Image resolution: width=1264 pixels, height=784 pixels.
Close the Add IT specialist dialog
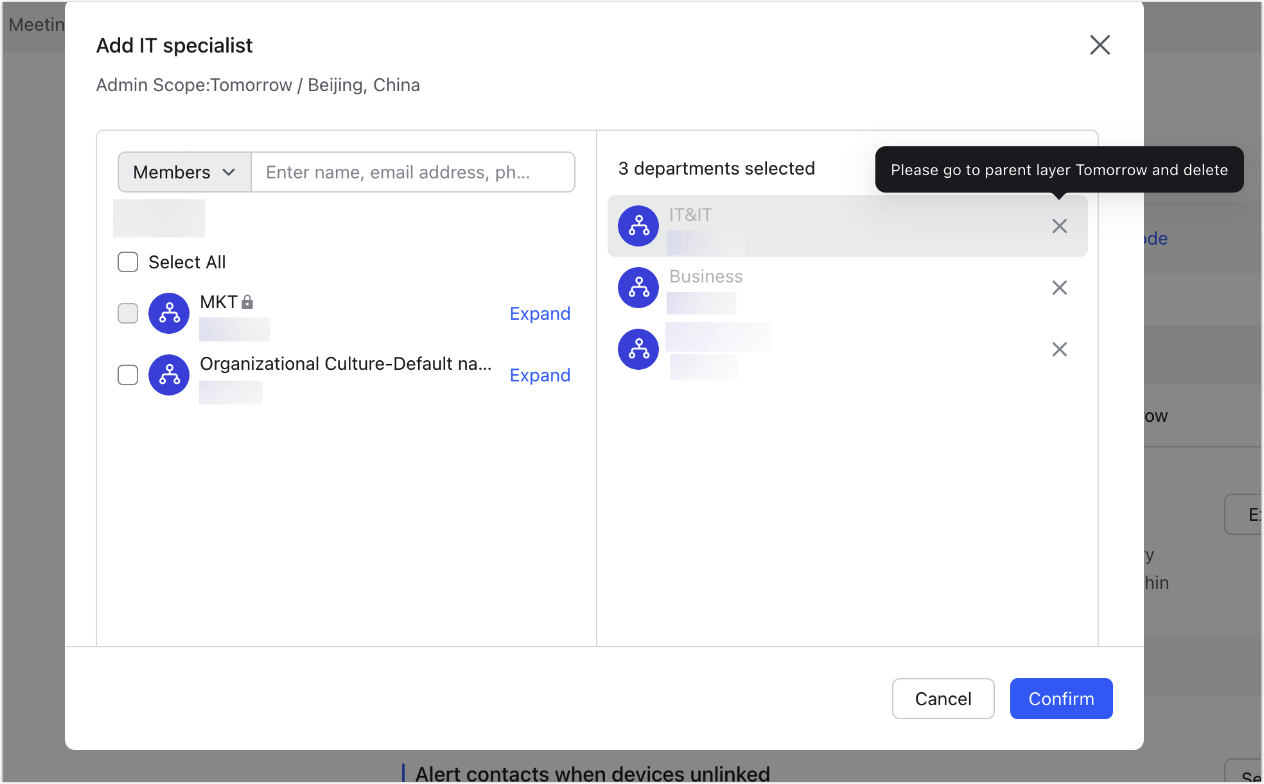(x=1099, y=45)
